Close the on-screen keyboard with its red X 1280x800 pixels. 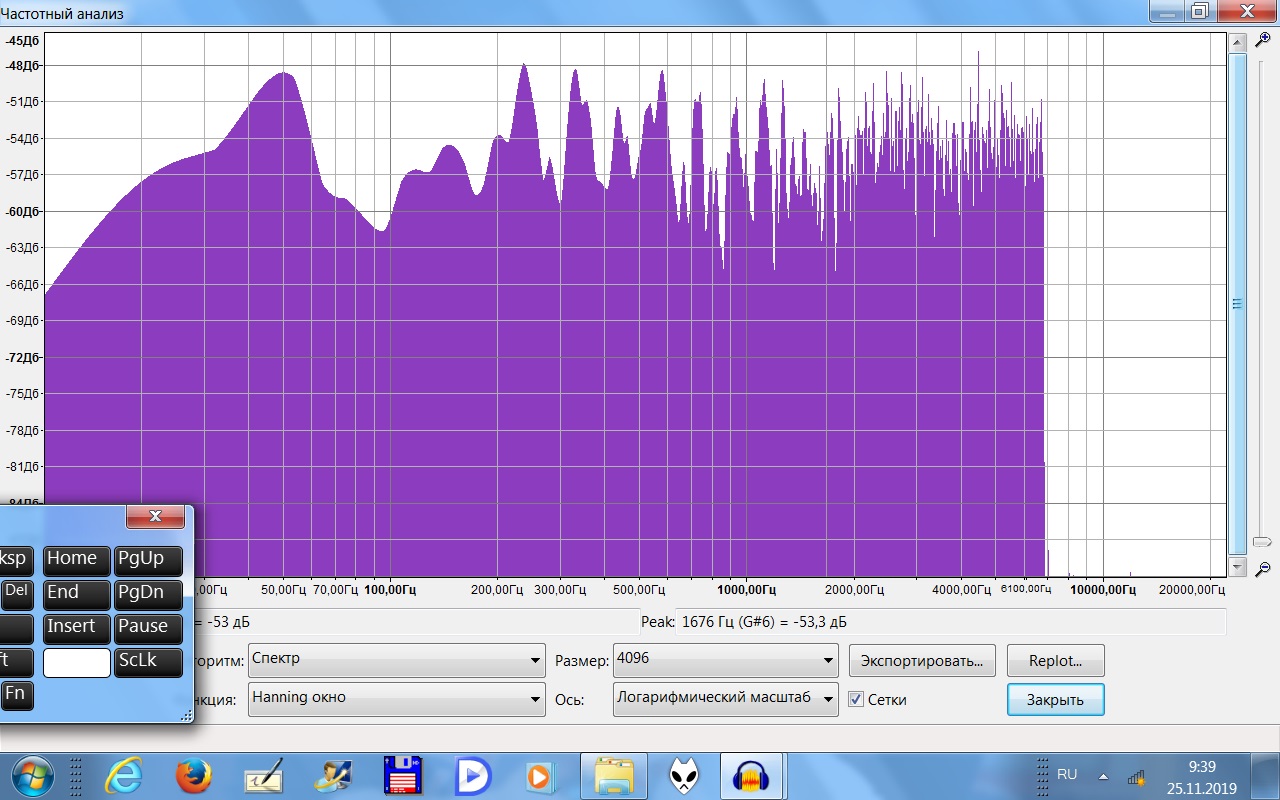[x=155, y=516]
